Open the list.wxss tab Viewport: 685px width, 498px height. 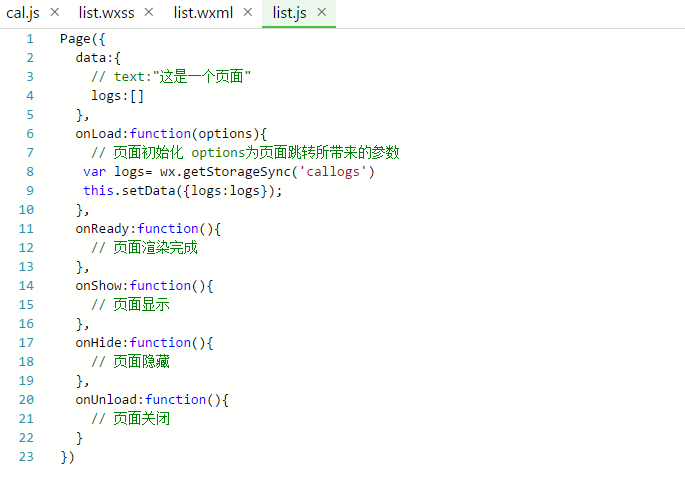[x=106, y=13]
